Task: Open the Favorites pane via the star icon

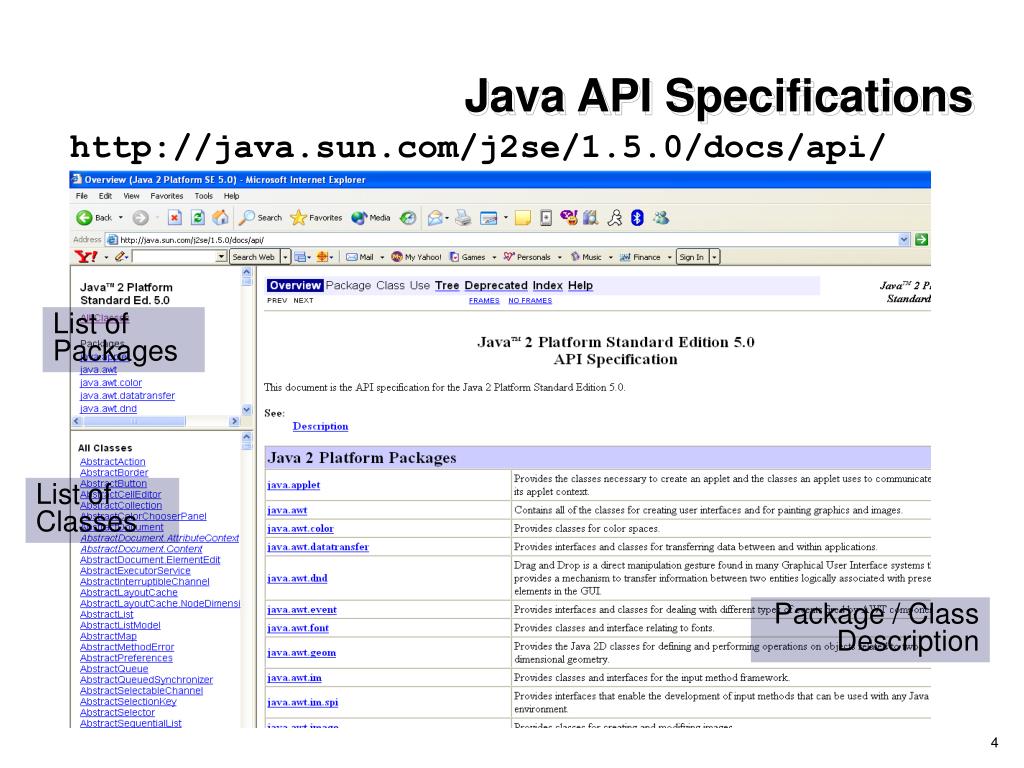Action: coord(316,218)
